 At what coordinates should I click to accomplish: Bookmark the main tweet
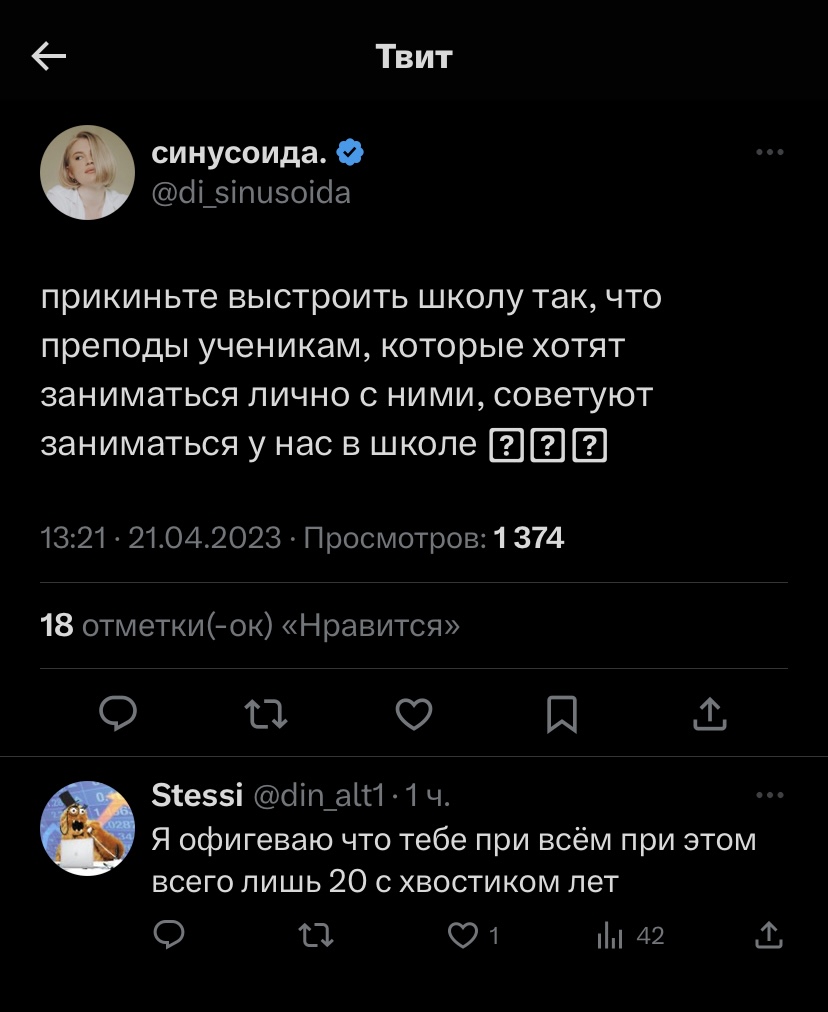coord(561,713)
